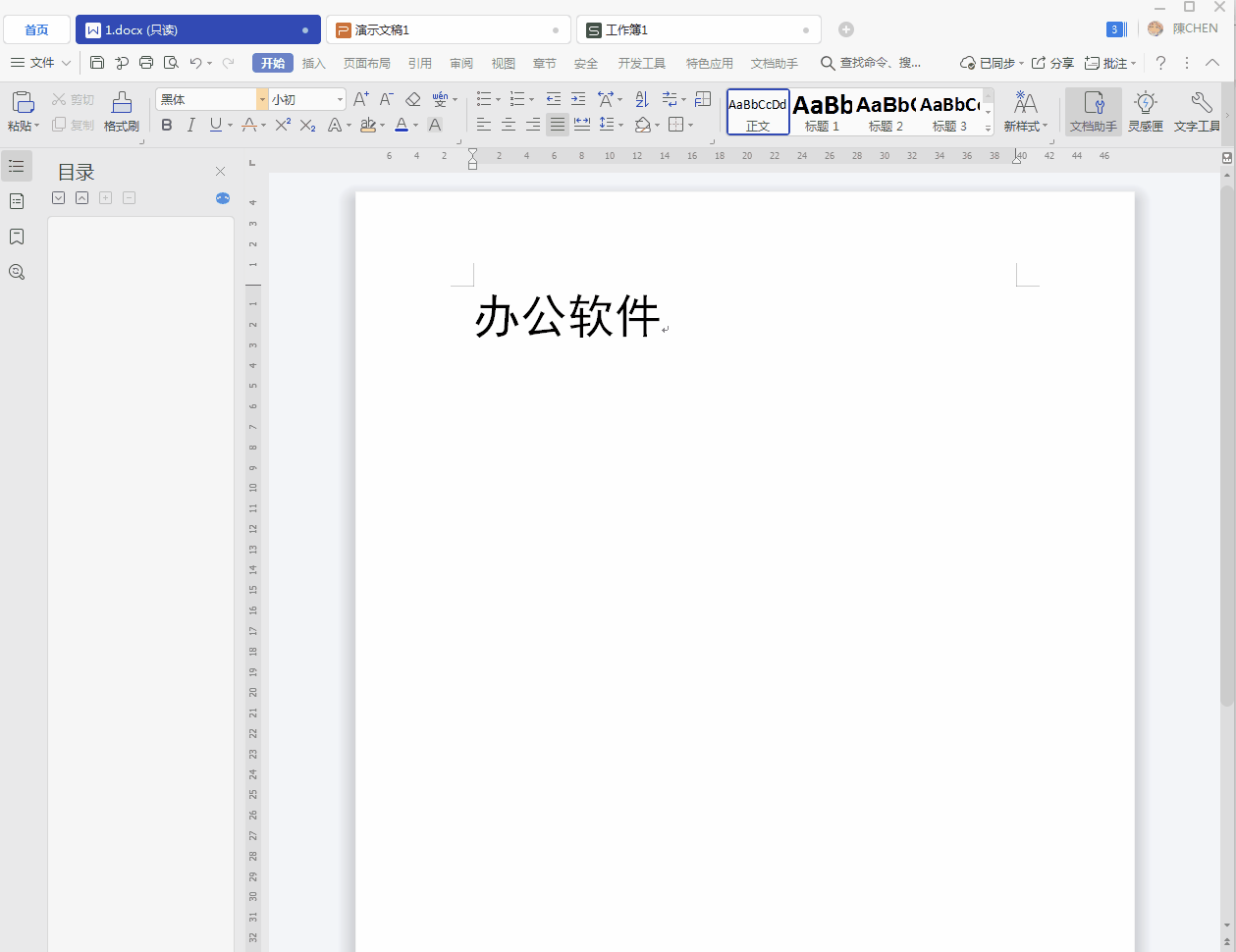Screen dimensions: 1236x952
Task: Open the Inspiration box (灵感匣)
Action: [x=1146, y=111]
